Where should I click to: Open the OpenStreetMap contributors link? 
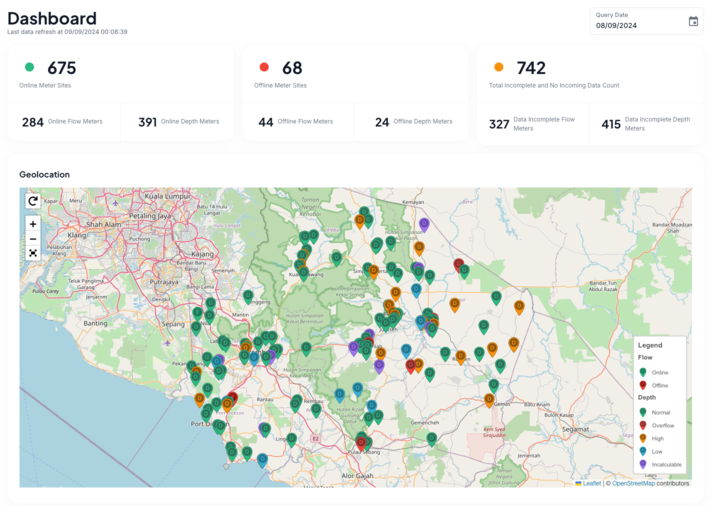[x=633, y=483]
